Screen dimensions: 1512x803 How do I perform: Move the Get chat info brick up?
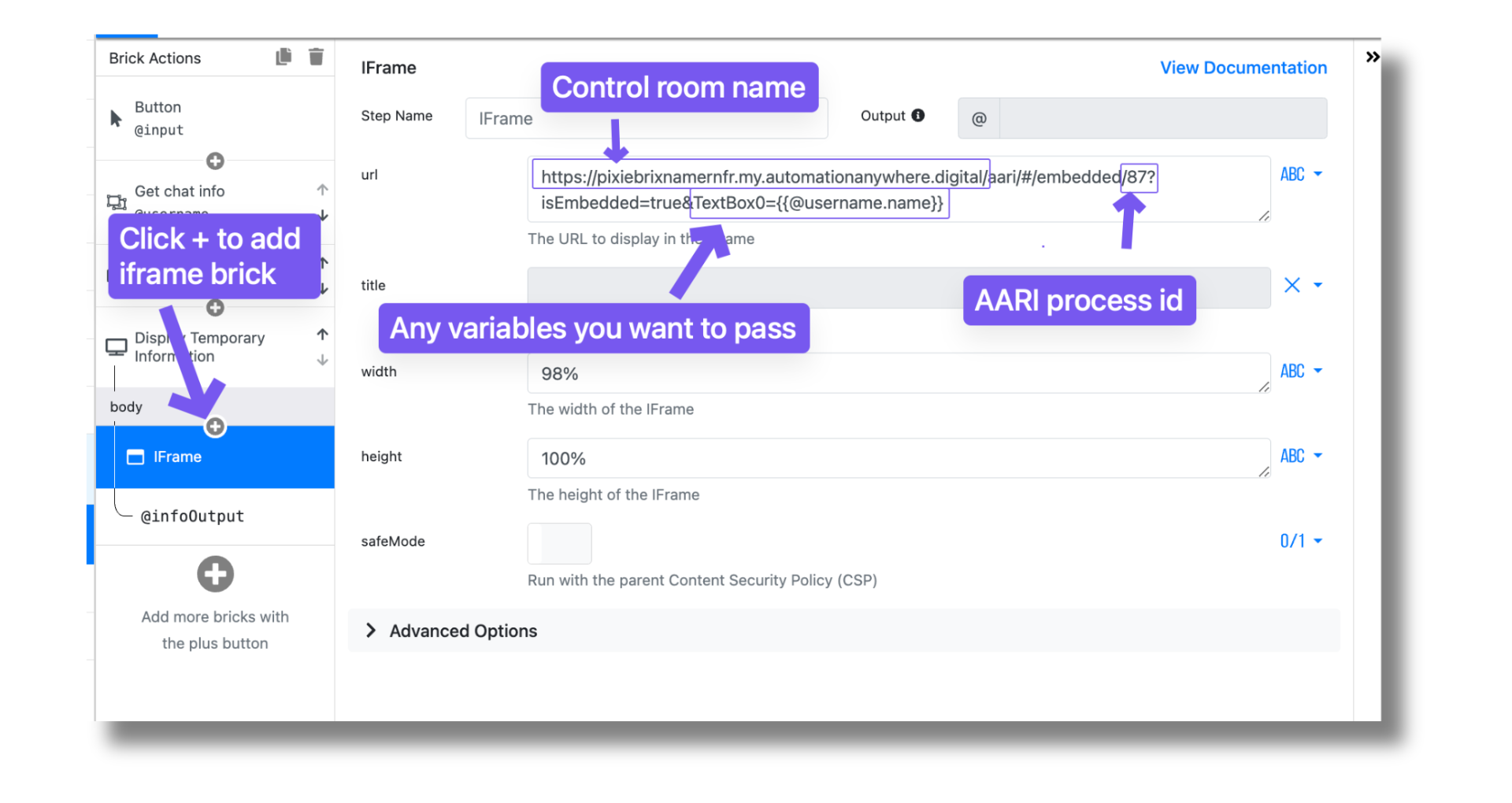click(322, 189)
